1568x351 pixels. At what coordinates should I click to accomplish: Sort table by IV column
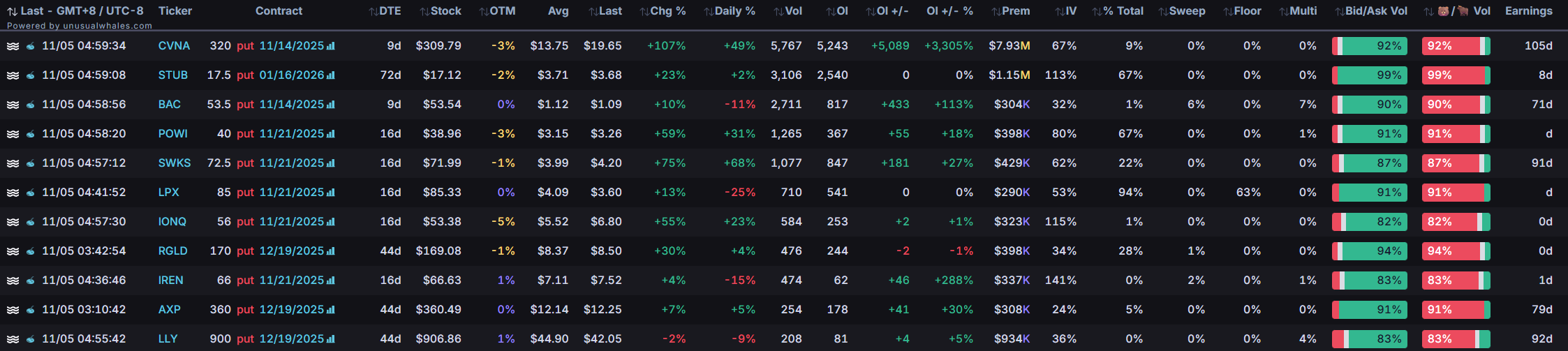[1066, 11]
